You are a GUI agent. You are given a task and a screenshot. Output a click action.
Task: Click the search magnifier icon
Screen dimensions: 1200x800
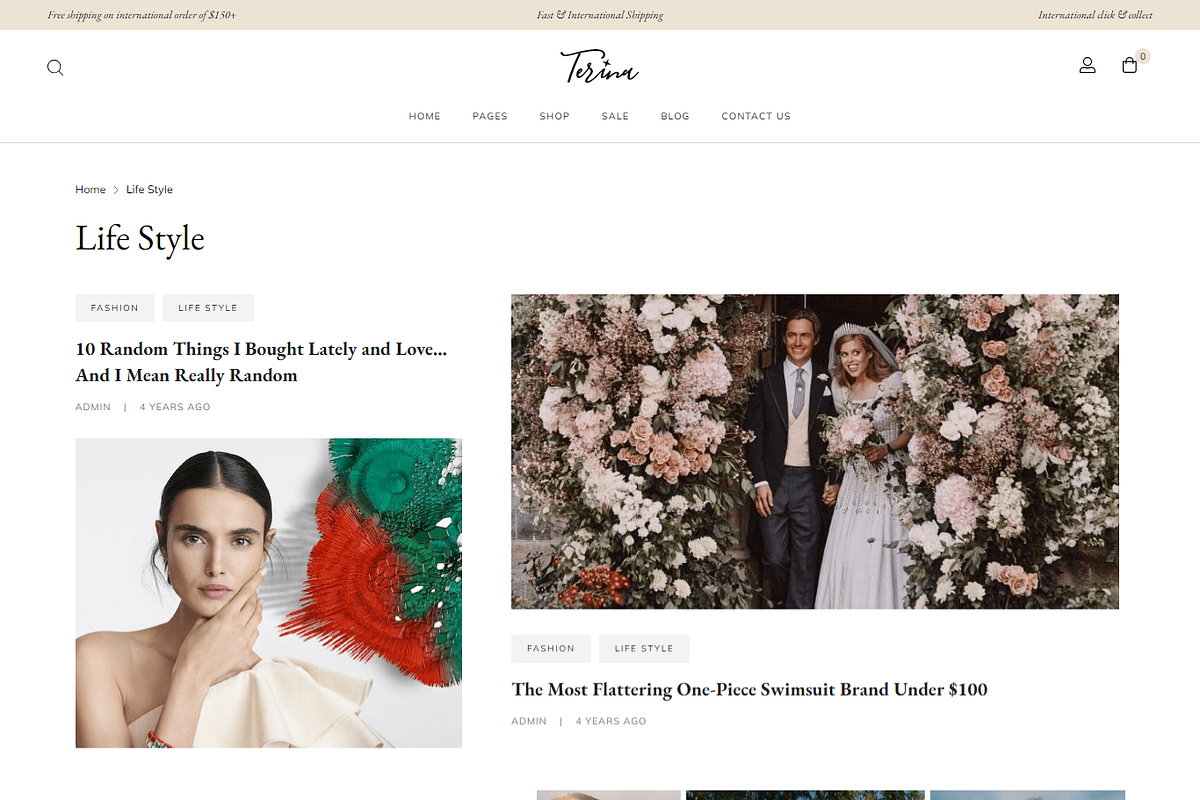55,68
